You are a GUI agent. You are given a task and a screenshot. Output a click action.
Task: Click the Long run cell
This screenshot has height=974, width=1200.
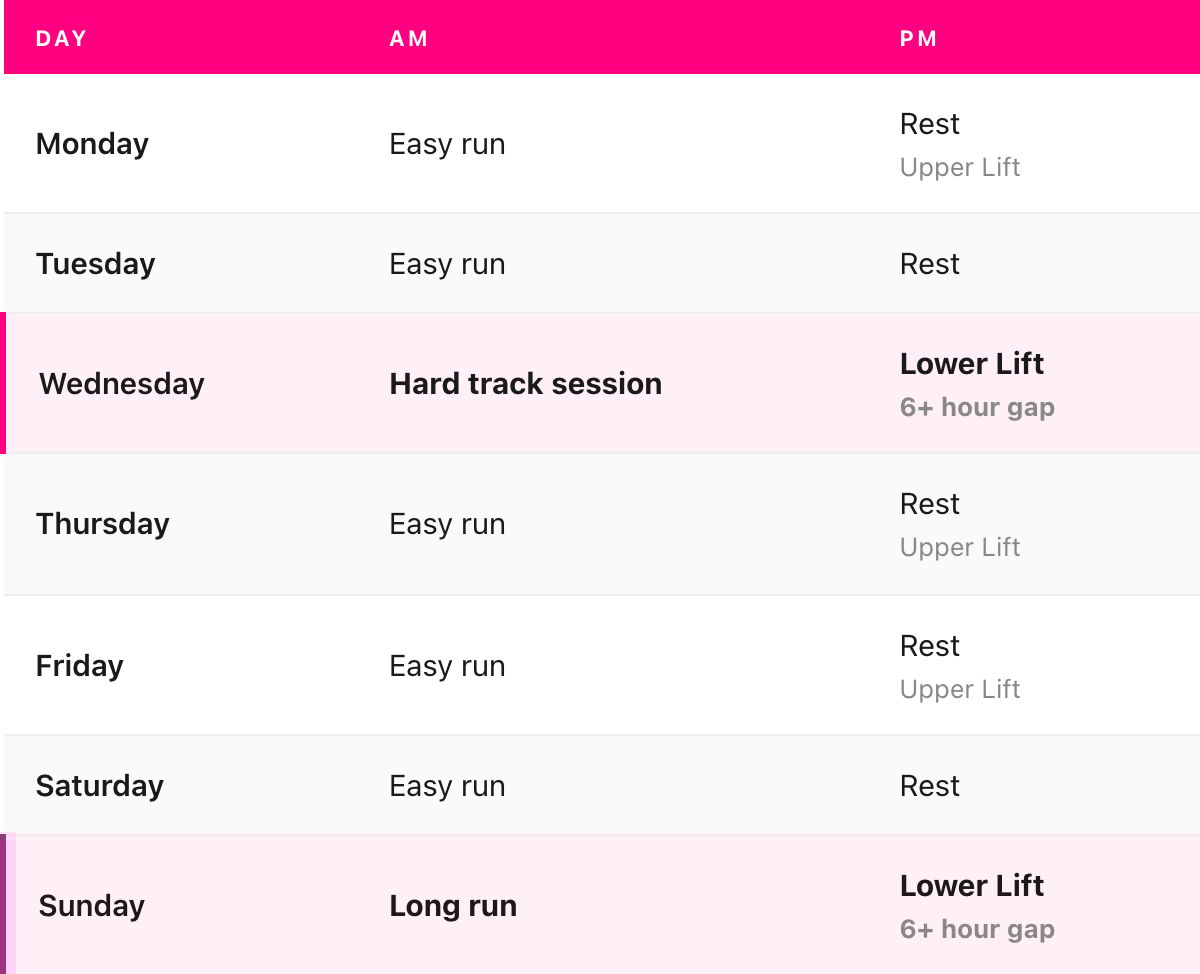453,906
